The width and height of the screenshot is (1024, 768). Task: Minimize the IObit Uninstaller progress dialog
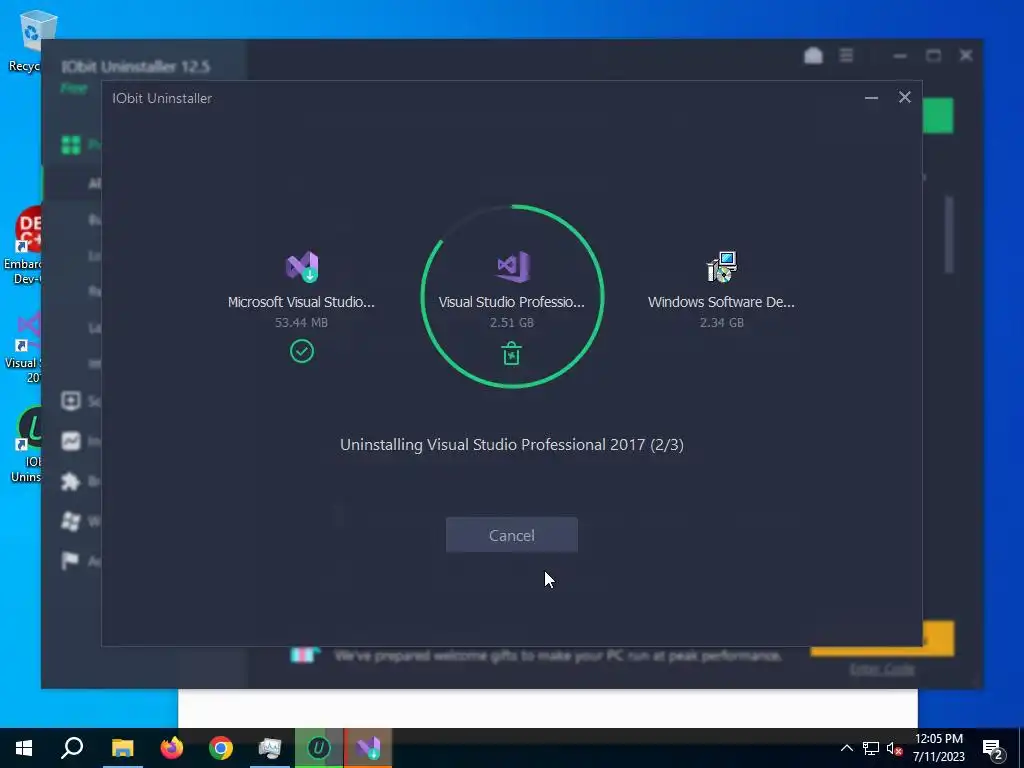[871, 98]
